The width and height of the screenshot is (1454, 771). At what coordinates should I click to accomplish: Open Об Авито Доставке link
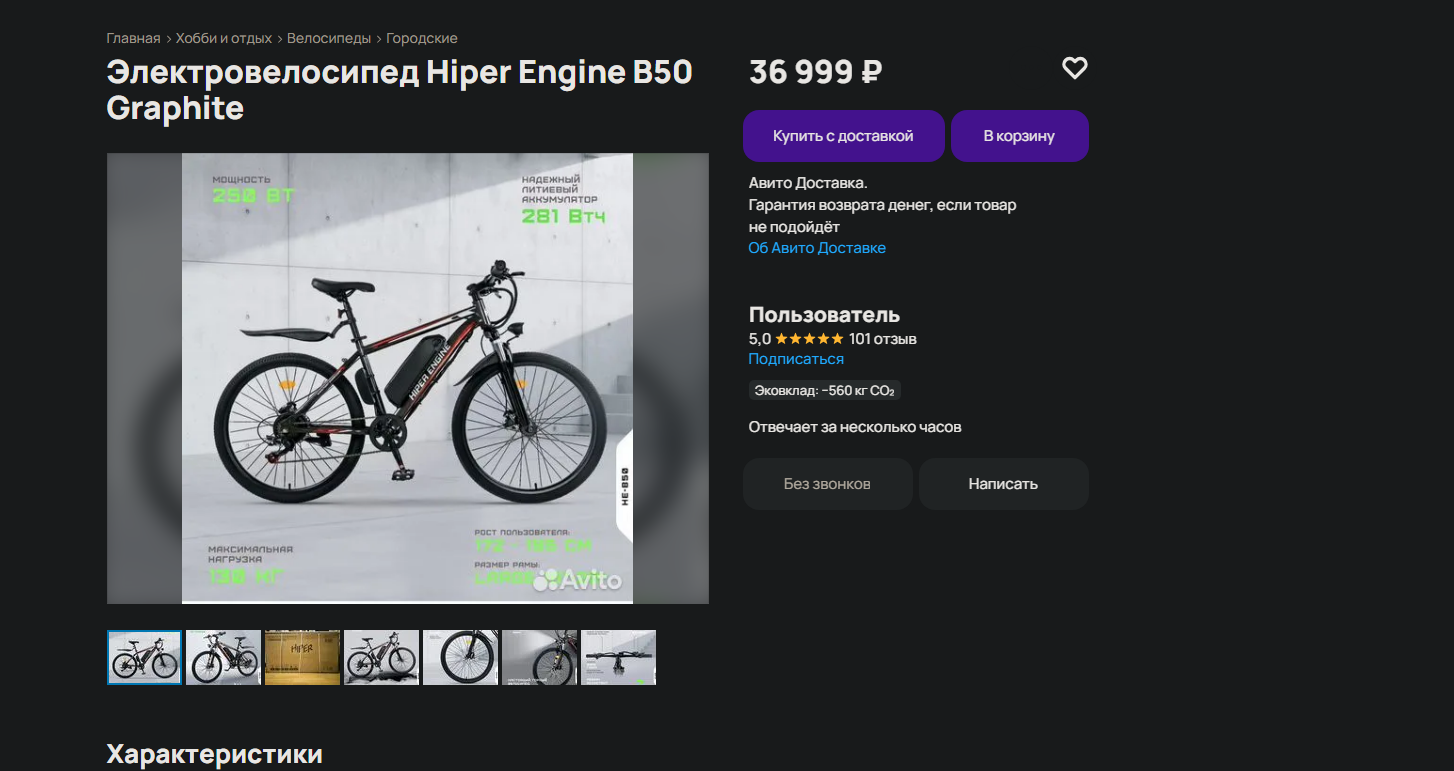click(817, 248)
